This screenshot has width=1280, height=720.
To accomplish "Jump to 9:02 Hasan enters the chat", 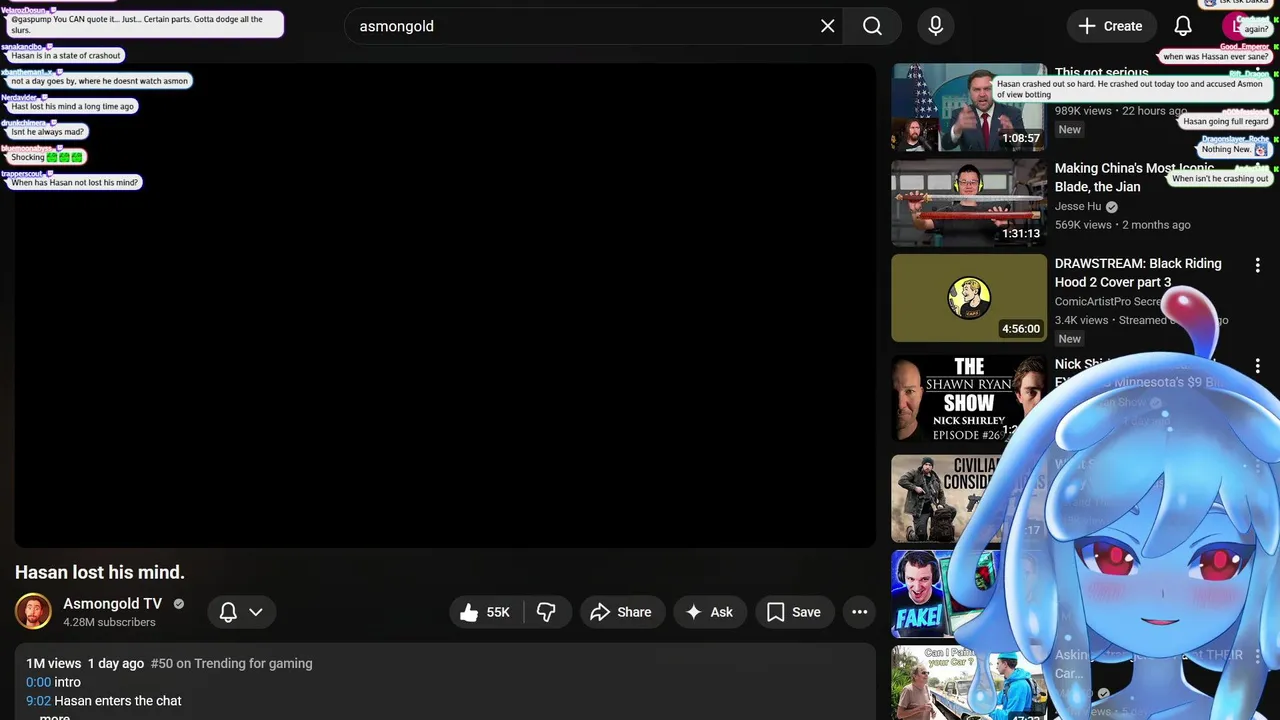I will pyautogui.click(x=38, y=701).
